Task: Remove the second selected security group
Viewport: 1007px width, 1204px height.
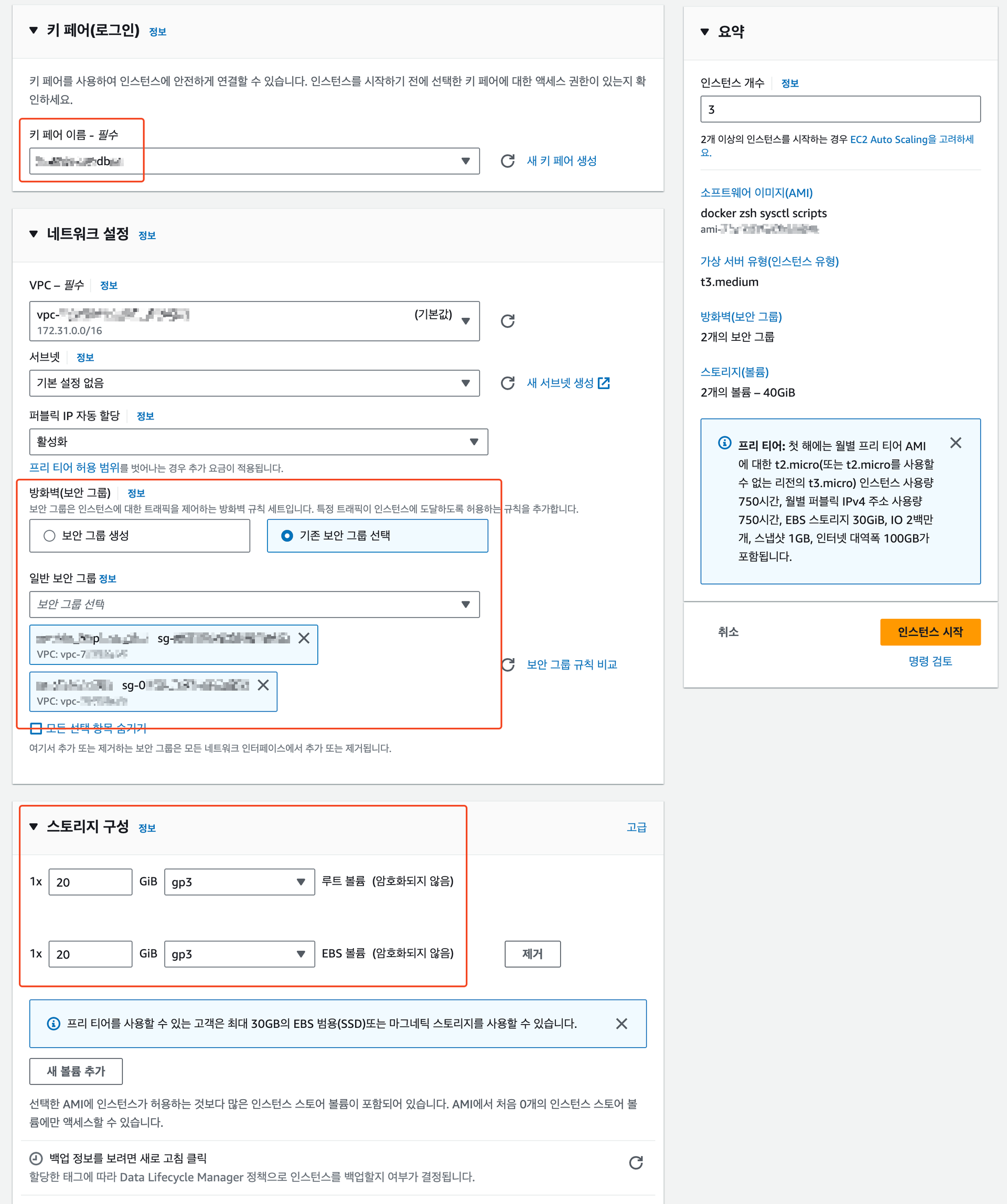Action: 263,685
